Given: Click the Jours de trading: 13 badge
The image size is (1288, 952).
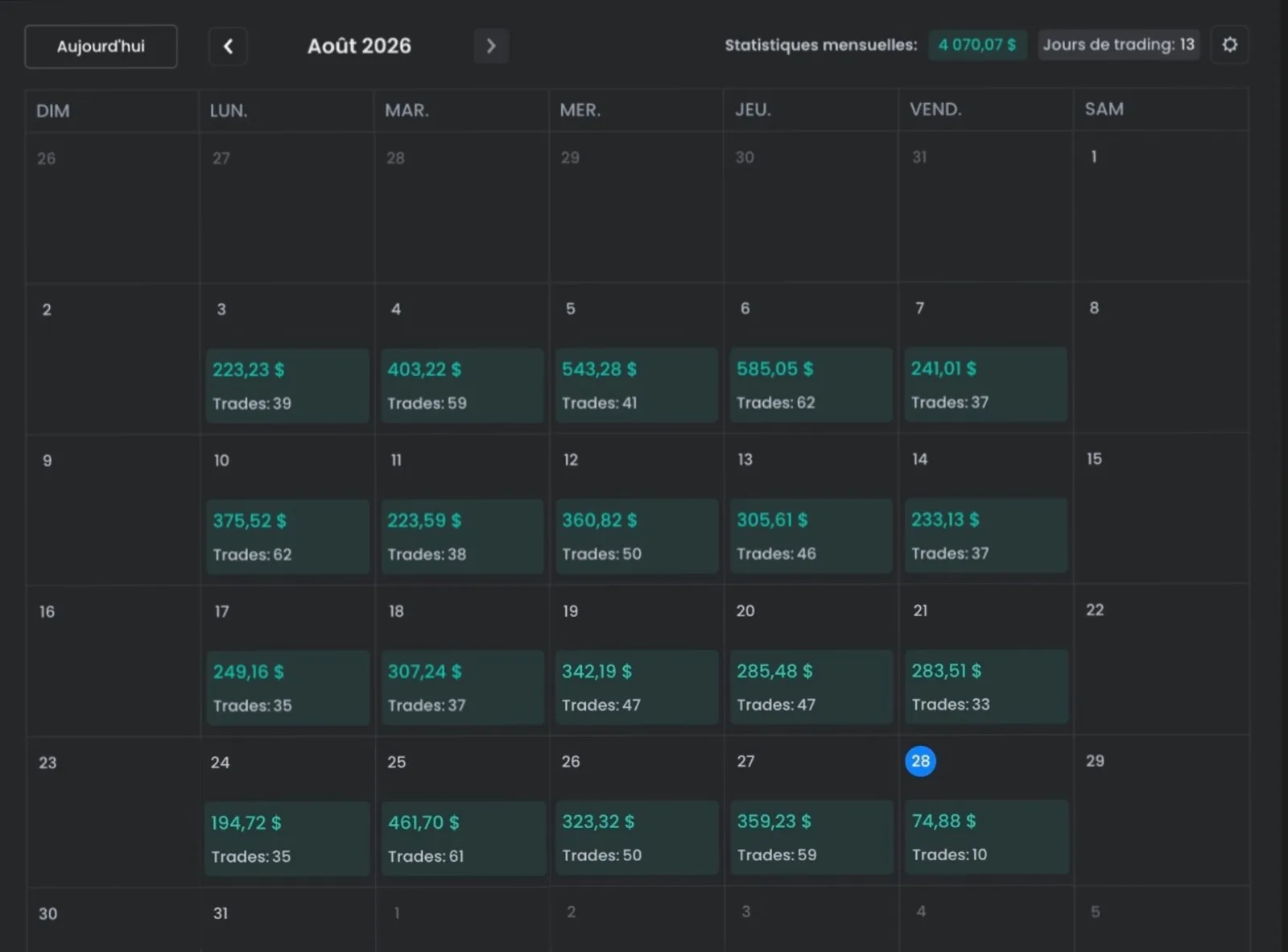Looking at the screenshot, I should click(x=1118, y=45).
